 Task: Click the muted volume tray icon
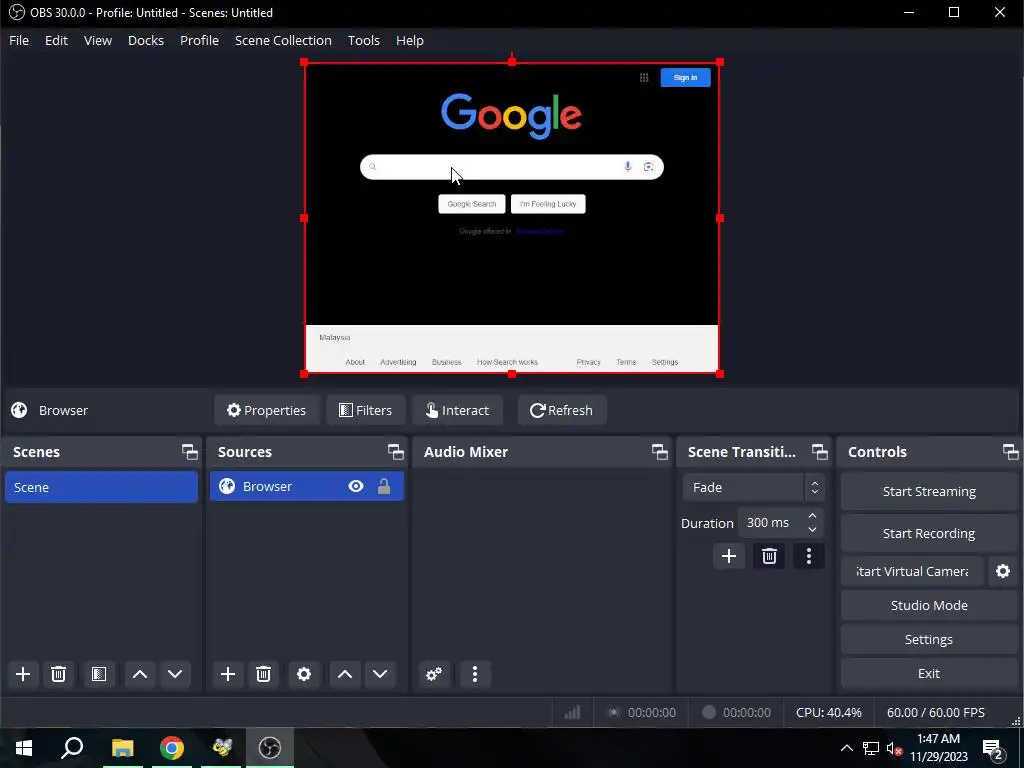[894, 748]
